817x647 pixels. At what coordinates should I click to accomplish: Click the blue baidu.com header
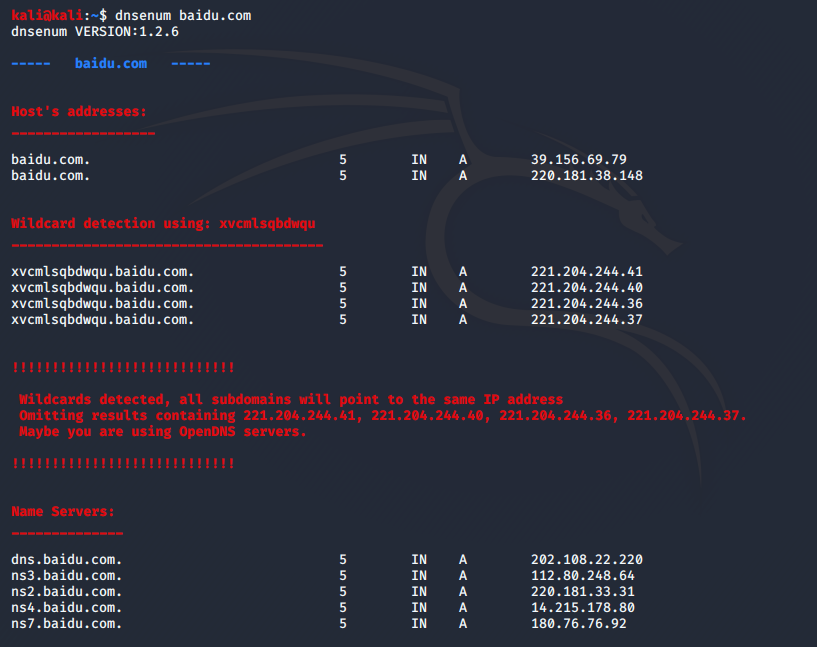pyautogui.click(x=112, y=63)
